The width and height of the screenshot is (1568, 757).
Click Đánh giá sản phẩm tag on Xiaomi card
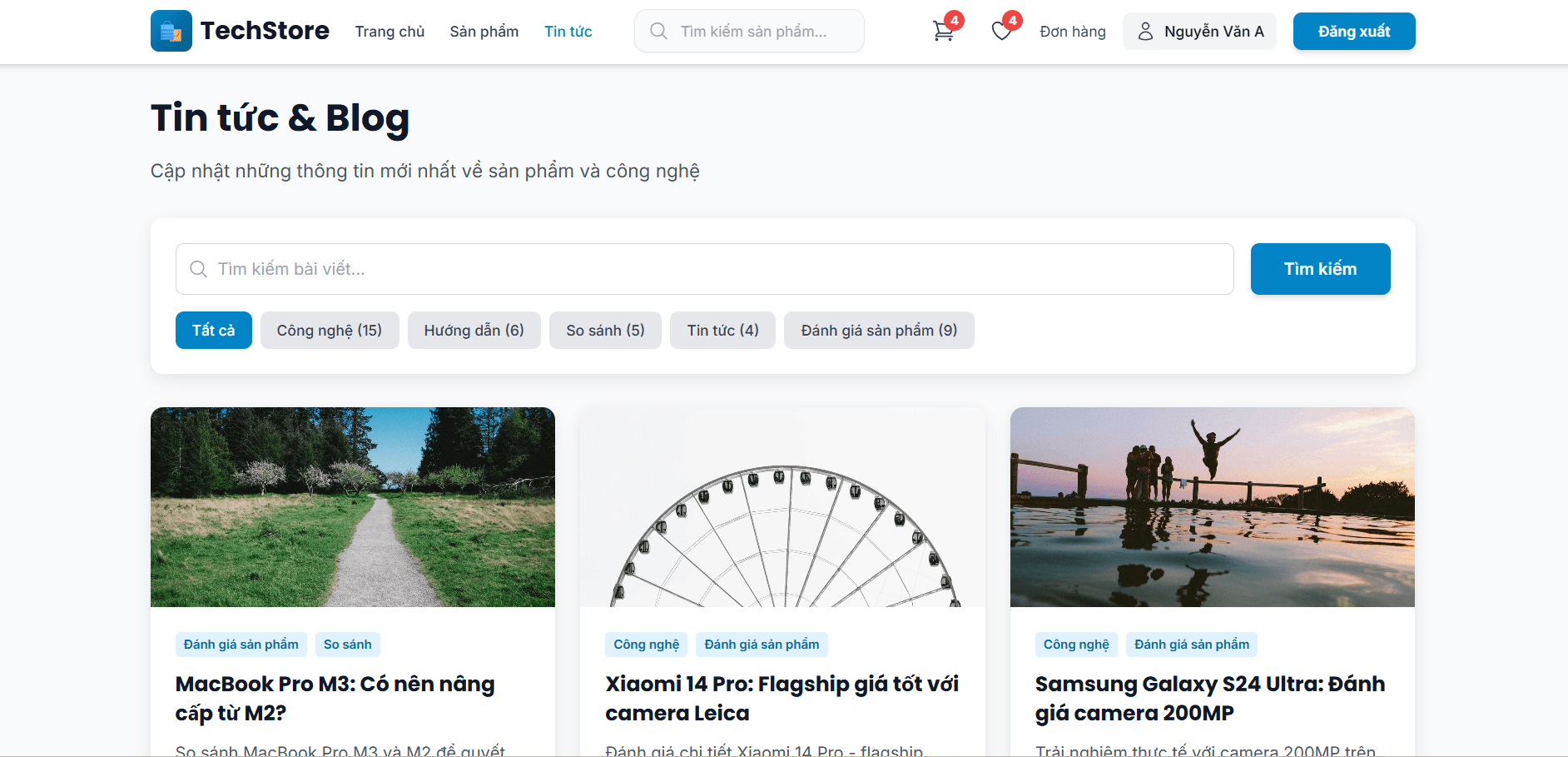(762, 645)
